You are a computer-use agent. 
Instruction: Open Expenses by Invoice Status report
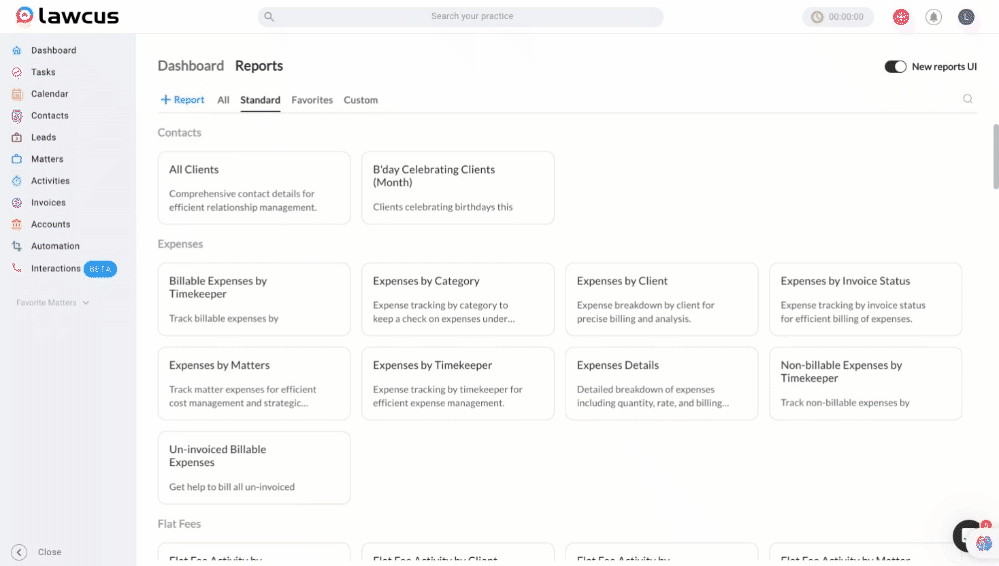click(866, 300)
